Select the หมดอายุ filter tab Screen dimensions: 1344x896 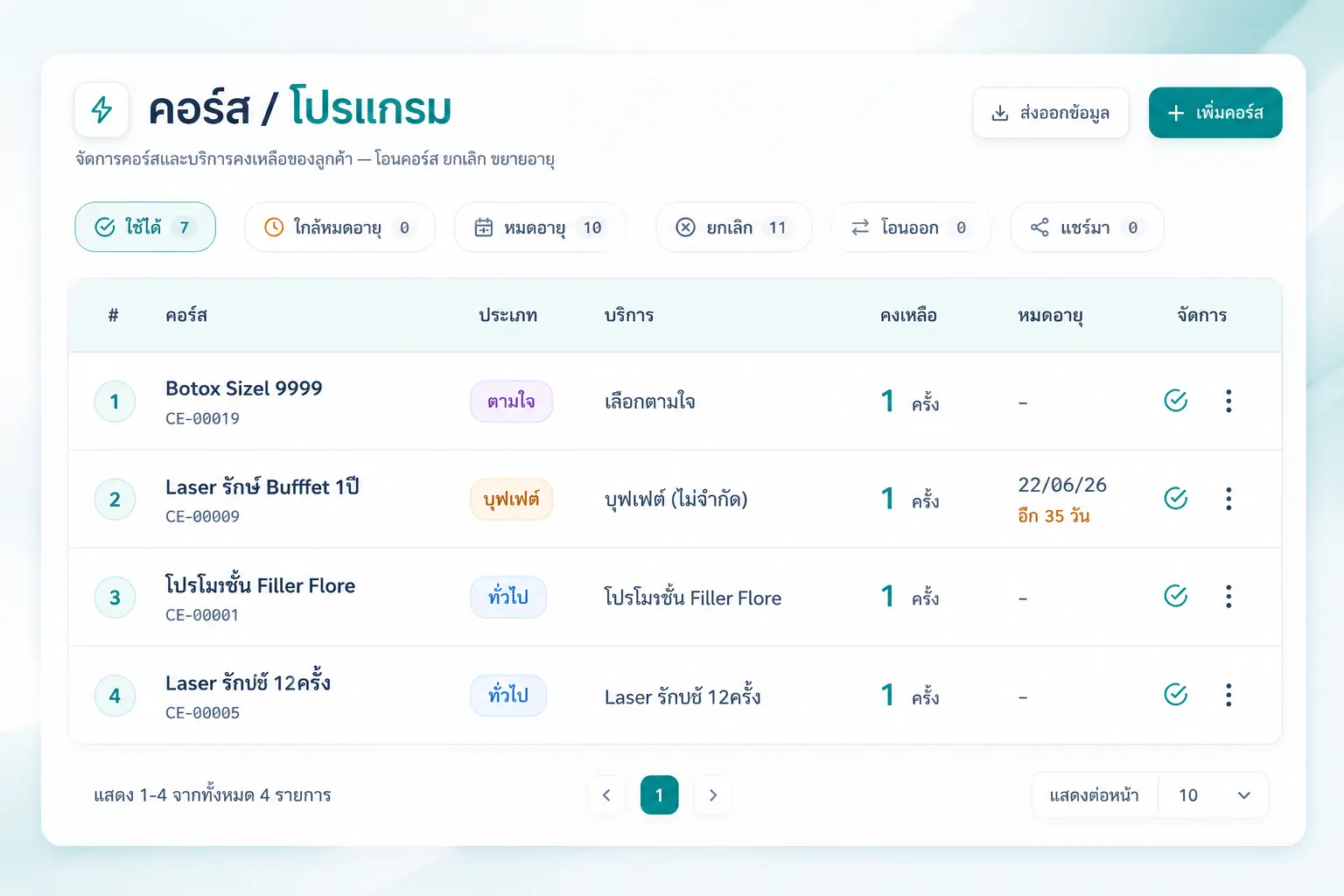coord(540,227)
